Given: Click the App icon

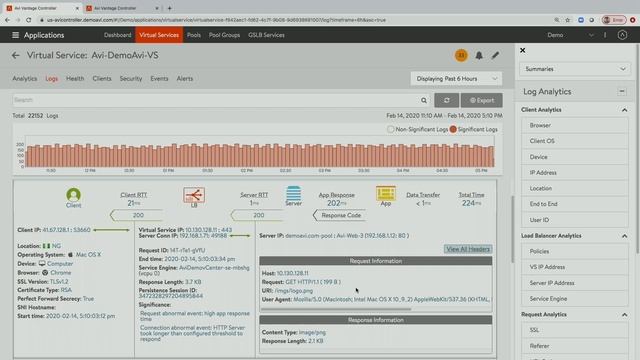Looking at the screenshot, I should [386, 193].
